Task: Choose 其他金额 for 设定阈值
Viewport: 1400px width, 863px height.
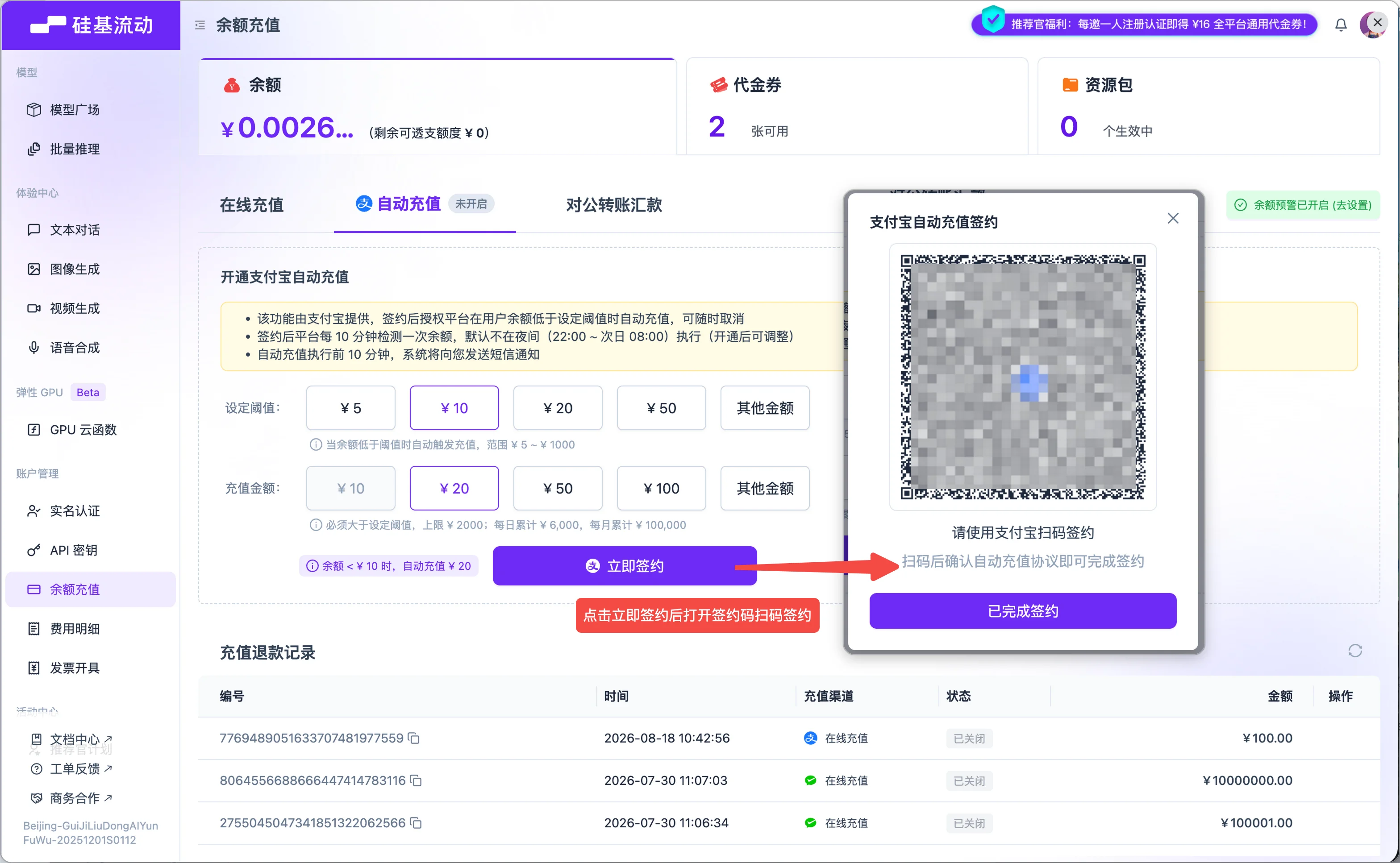Action: point(765,407)
